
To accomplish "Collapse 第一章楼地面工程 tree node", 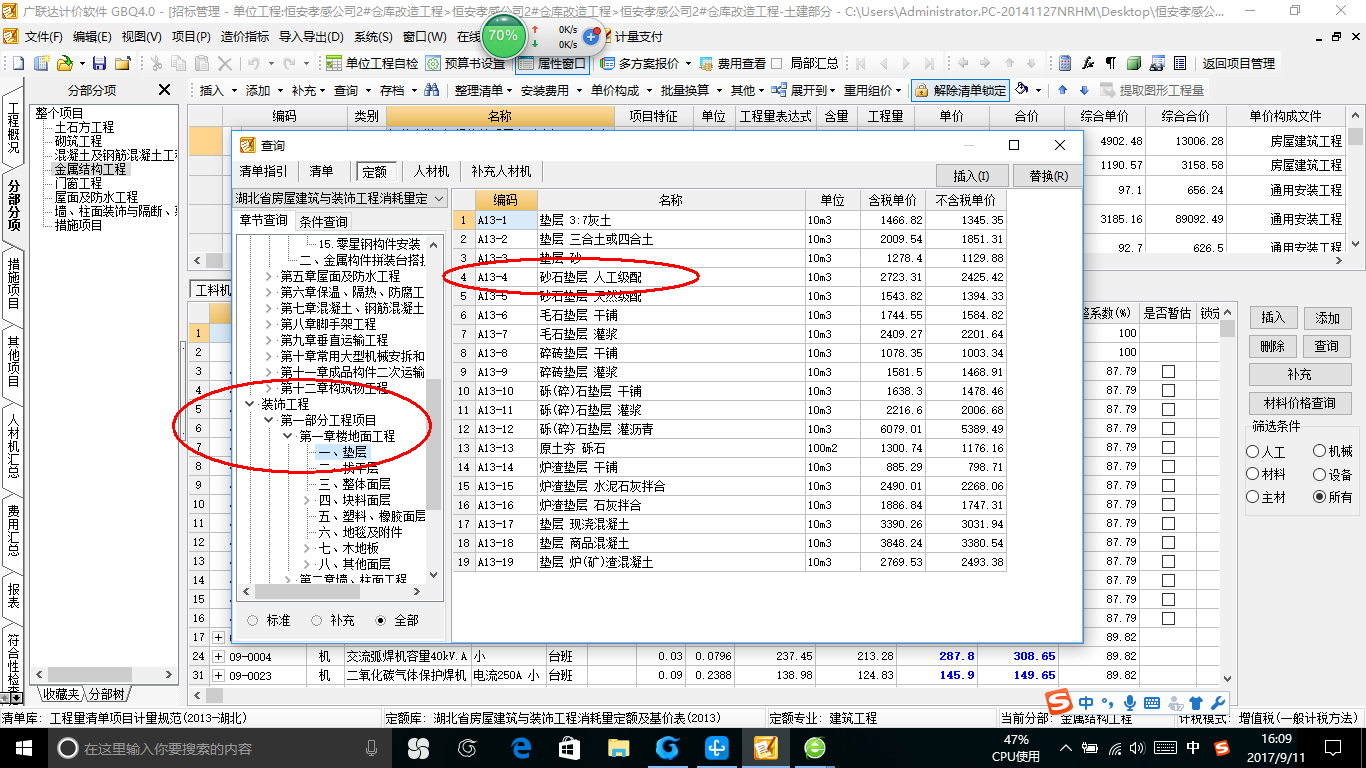I will click(x=287, y=436).
